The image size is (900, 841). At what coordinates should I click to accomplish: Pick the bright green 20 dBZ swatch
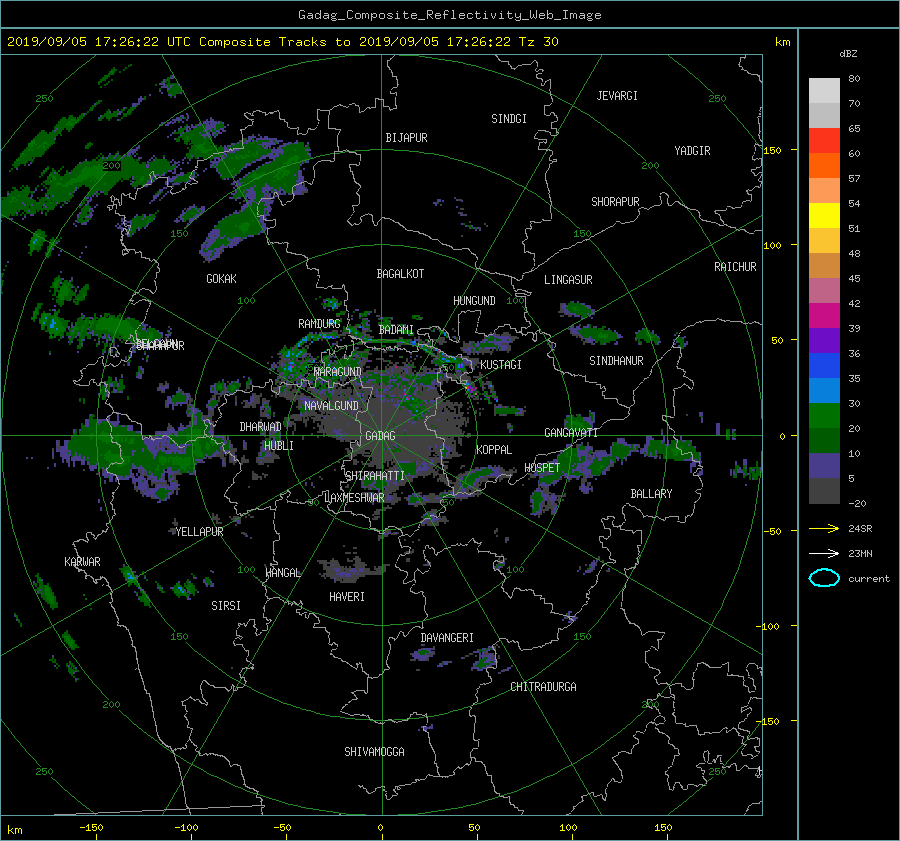coord(824,416)
